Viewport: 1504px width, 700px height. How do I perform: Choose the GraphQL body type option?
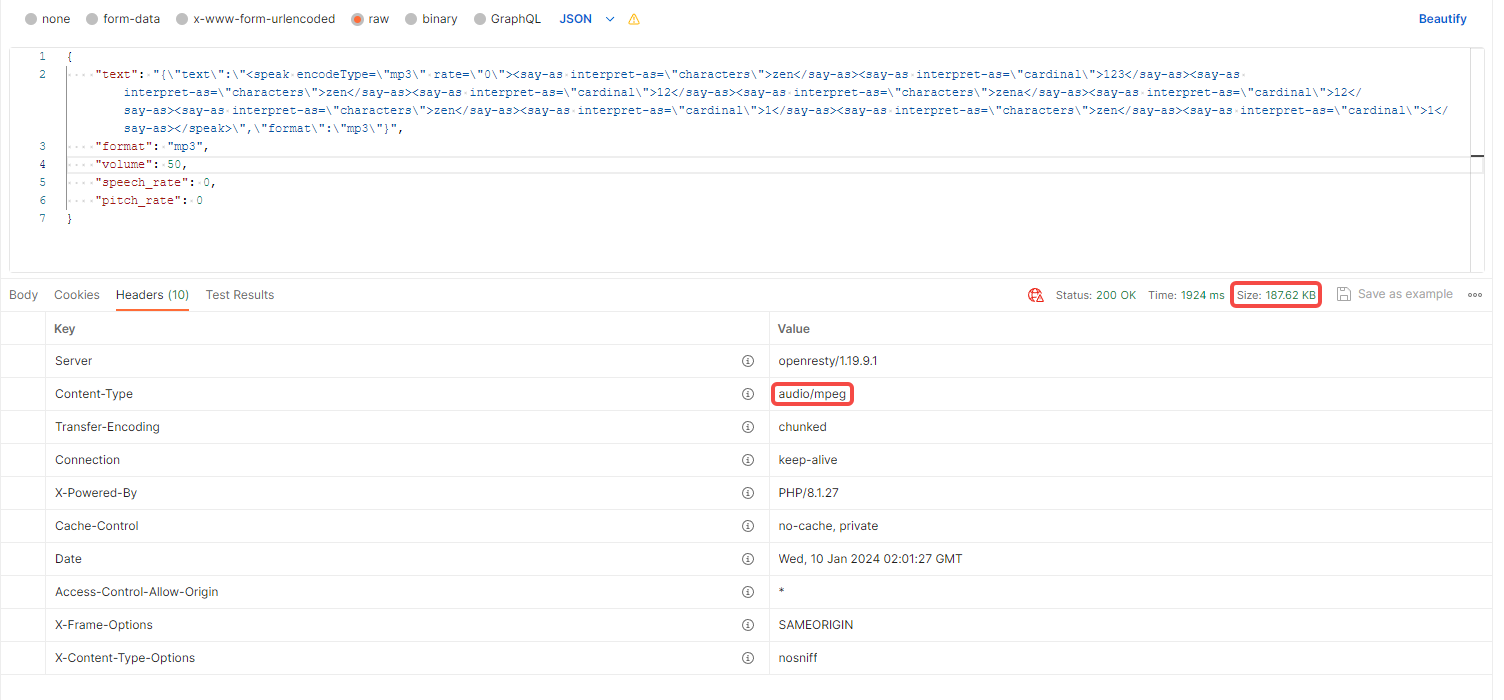481,19
